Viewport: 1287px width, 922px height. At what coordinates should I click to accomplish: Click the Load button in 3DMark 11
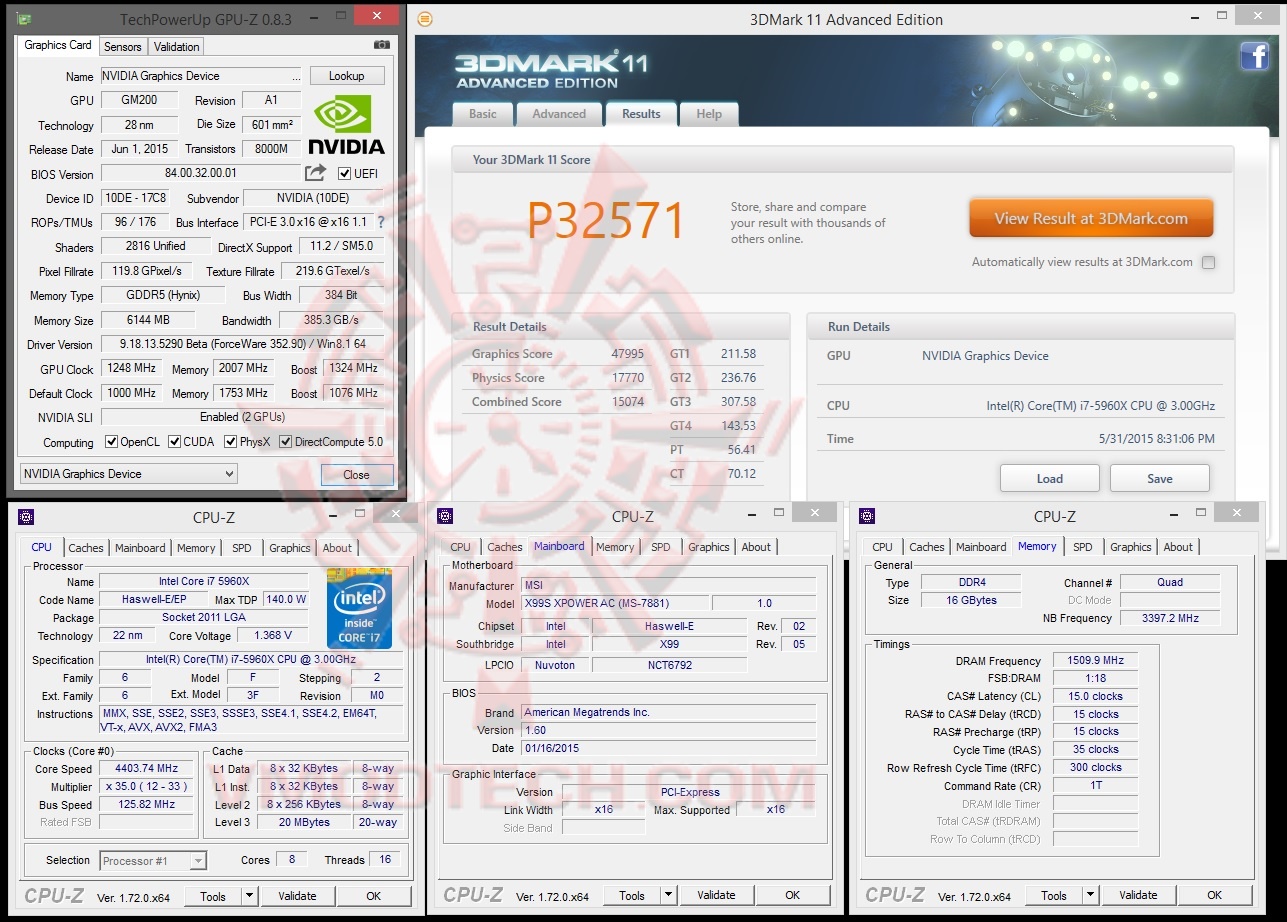click(1050, 478)
